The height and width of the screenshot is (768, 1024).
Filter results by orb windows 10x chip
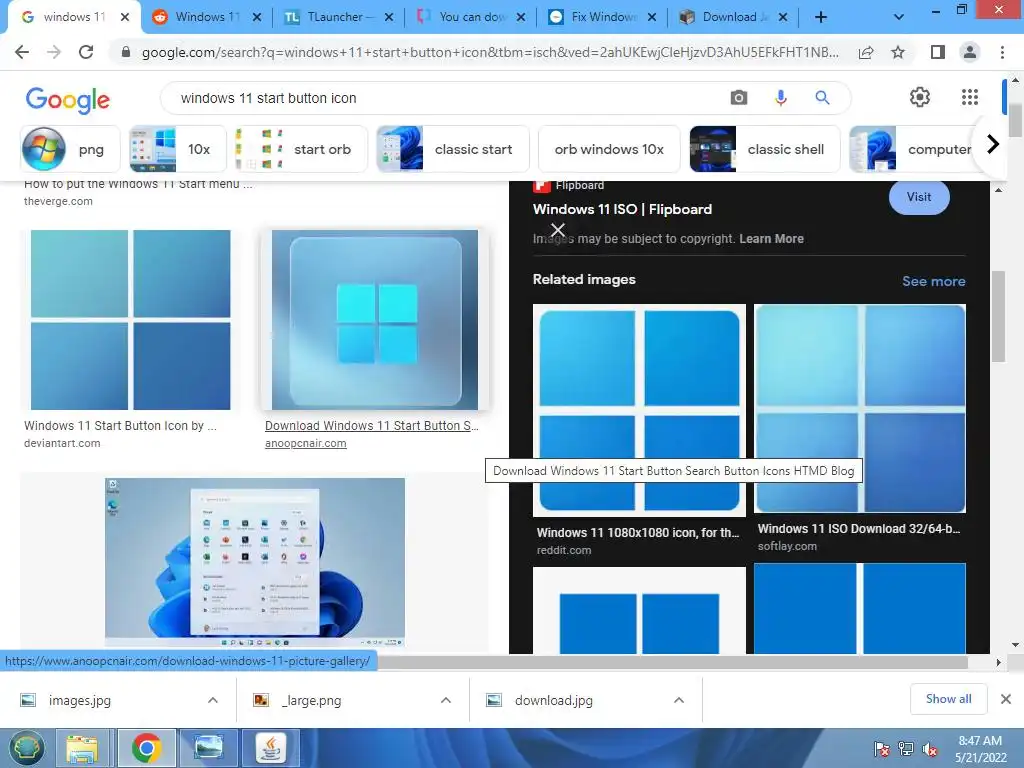[x=609, y=149]
